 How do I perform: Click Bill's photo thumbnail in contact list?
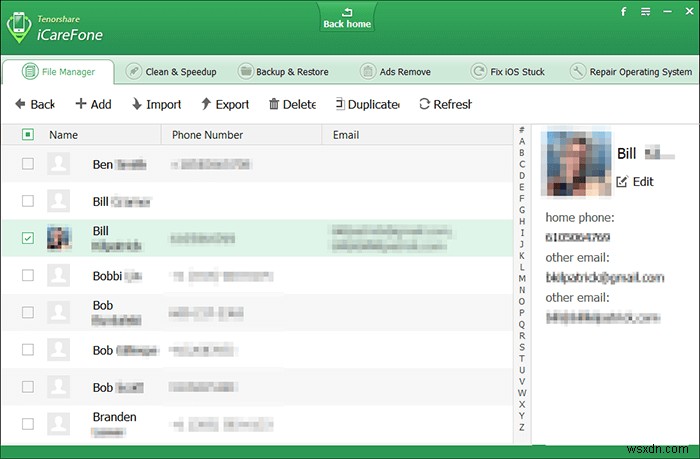58,238
